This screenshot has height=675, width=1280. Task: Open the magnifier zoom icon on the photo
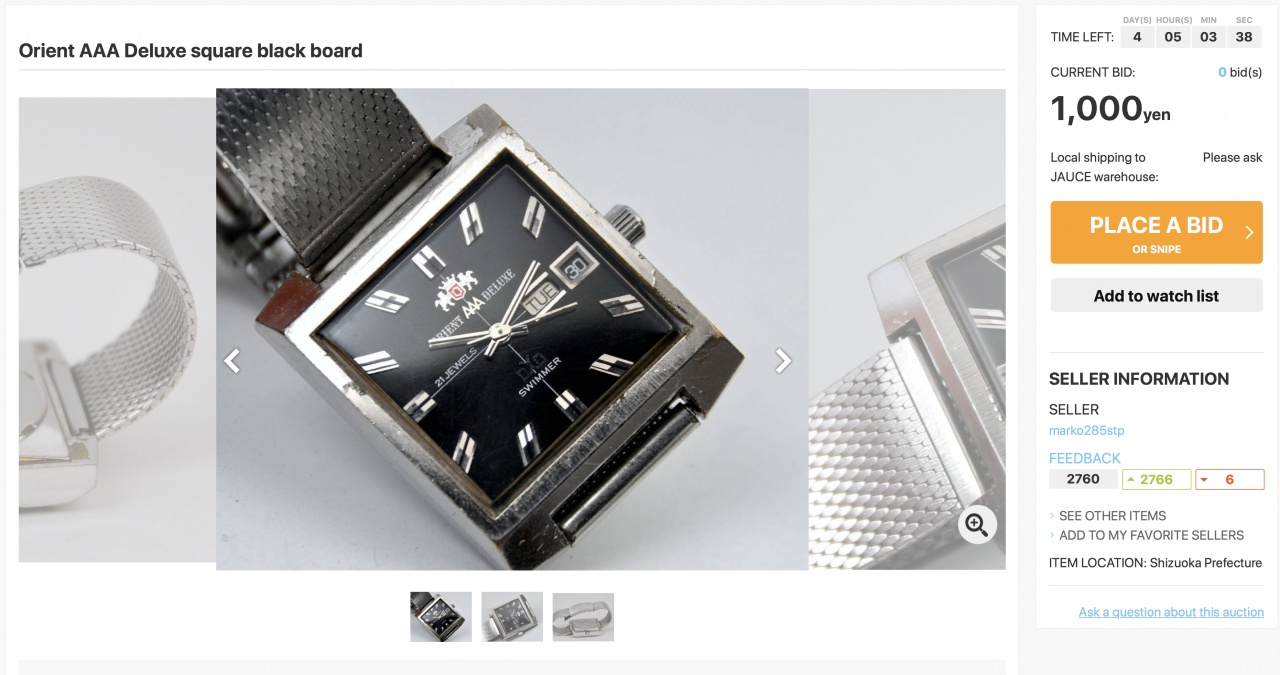pos(977,523)
